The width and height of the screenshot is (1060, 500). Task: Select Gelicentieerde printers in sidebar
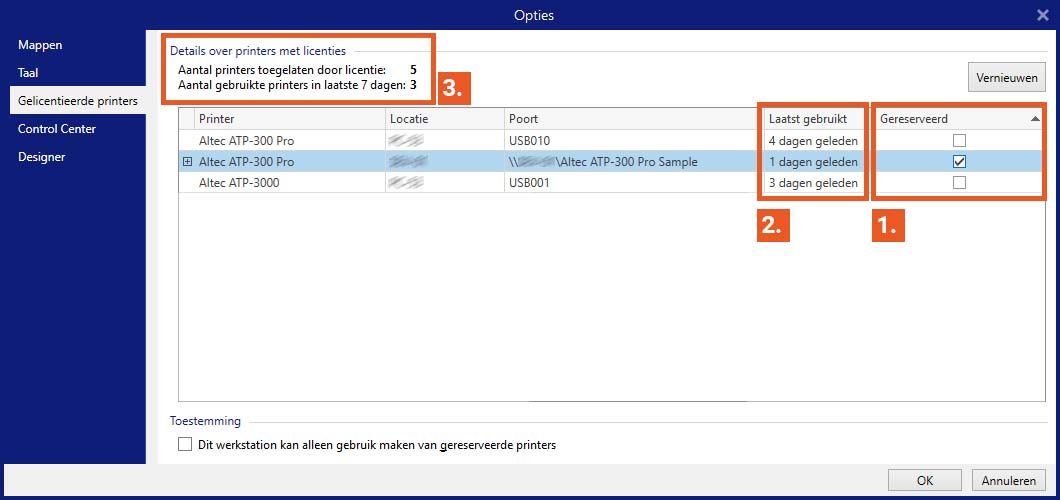click(x=78, y=101)
